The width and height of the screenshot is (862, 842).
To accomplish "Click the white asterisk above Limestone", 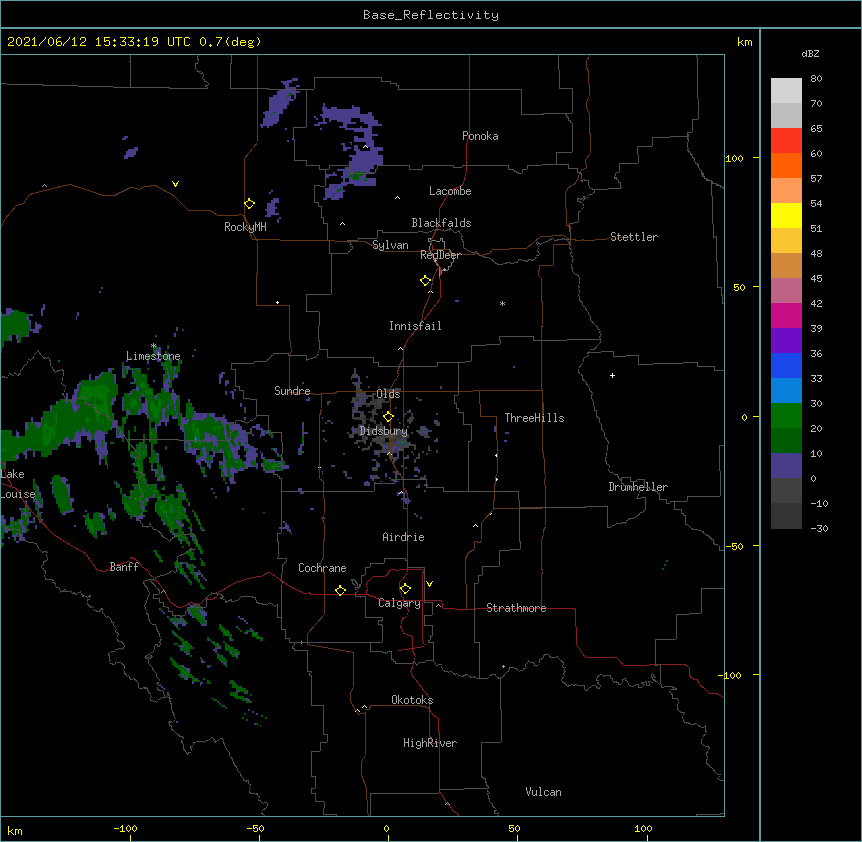I will point(154,346).
